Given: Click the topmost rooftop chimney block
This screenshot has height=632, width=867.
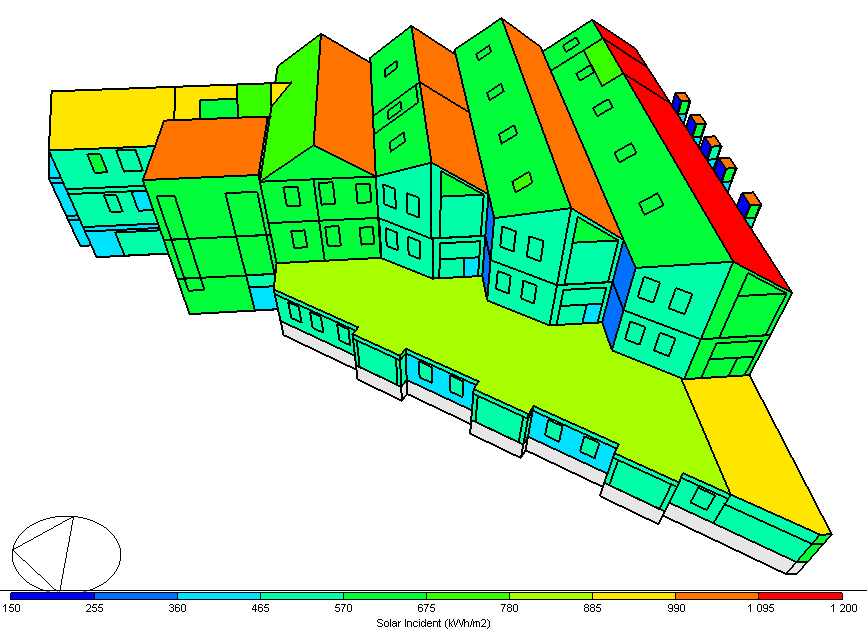Looking at the screenshot, I should point(680,103).
